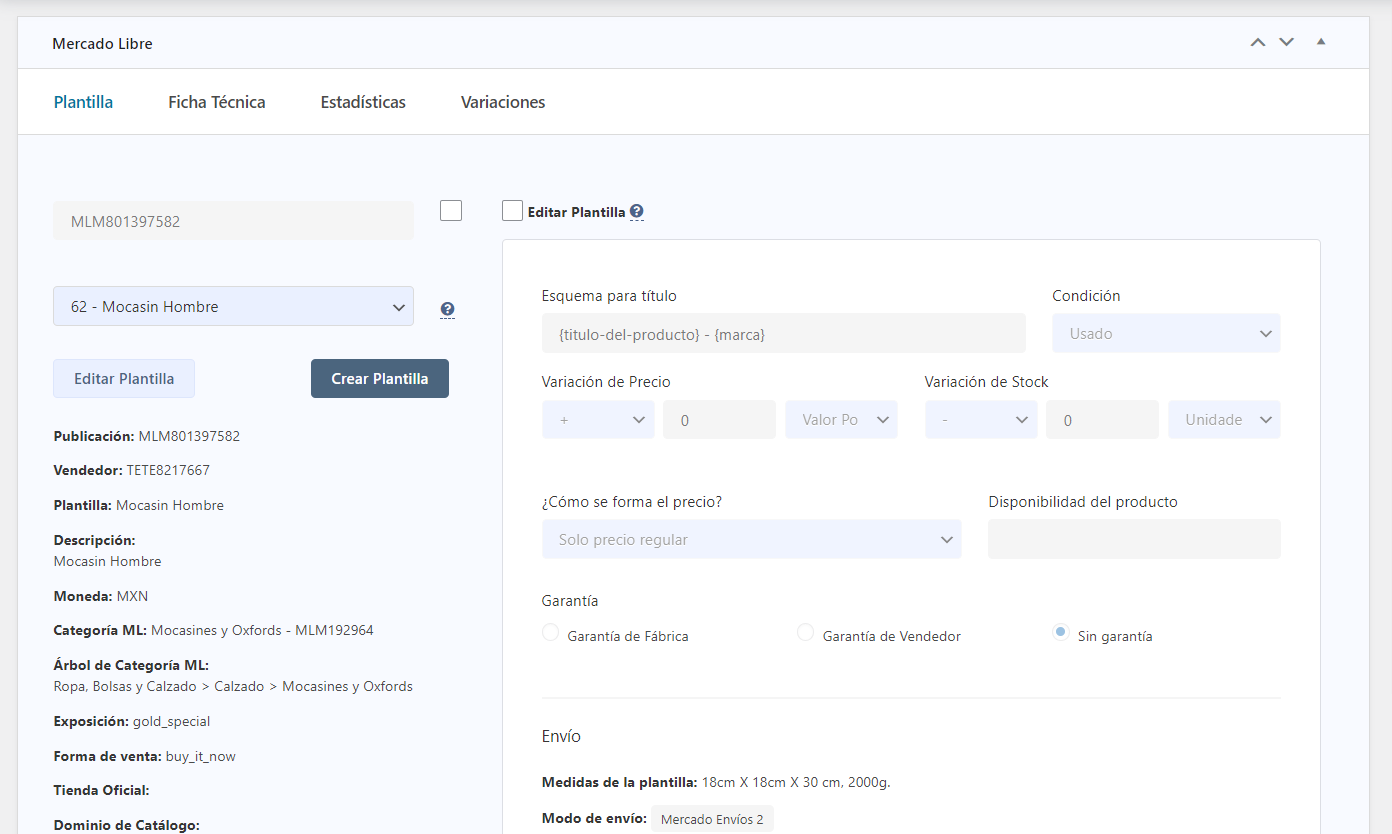Focus the Variación de Precio amount field
The height and width of the screenshot is (834, 1392).
click(719, 420)
